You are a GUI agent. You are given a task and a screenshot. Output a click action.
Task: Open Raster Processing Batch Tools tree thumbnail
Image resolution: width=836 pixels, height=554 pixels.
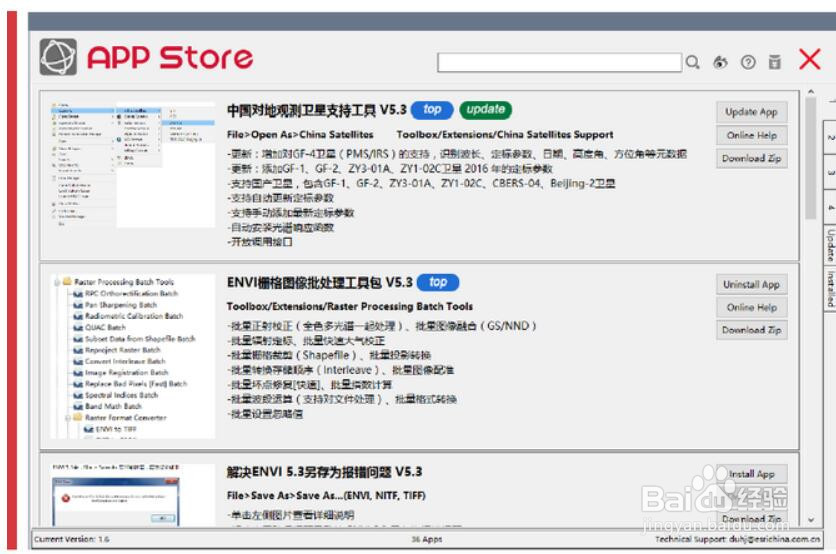pyautogui.click(x=133, y=356)
